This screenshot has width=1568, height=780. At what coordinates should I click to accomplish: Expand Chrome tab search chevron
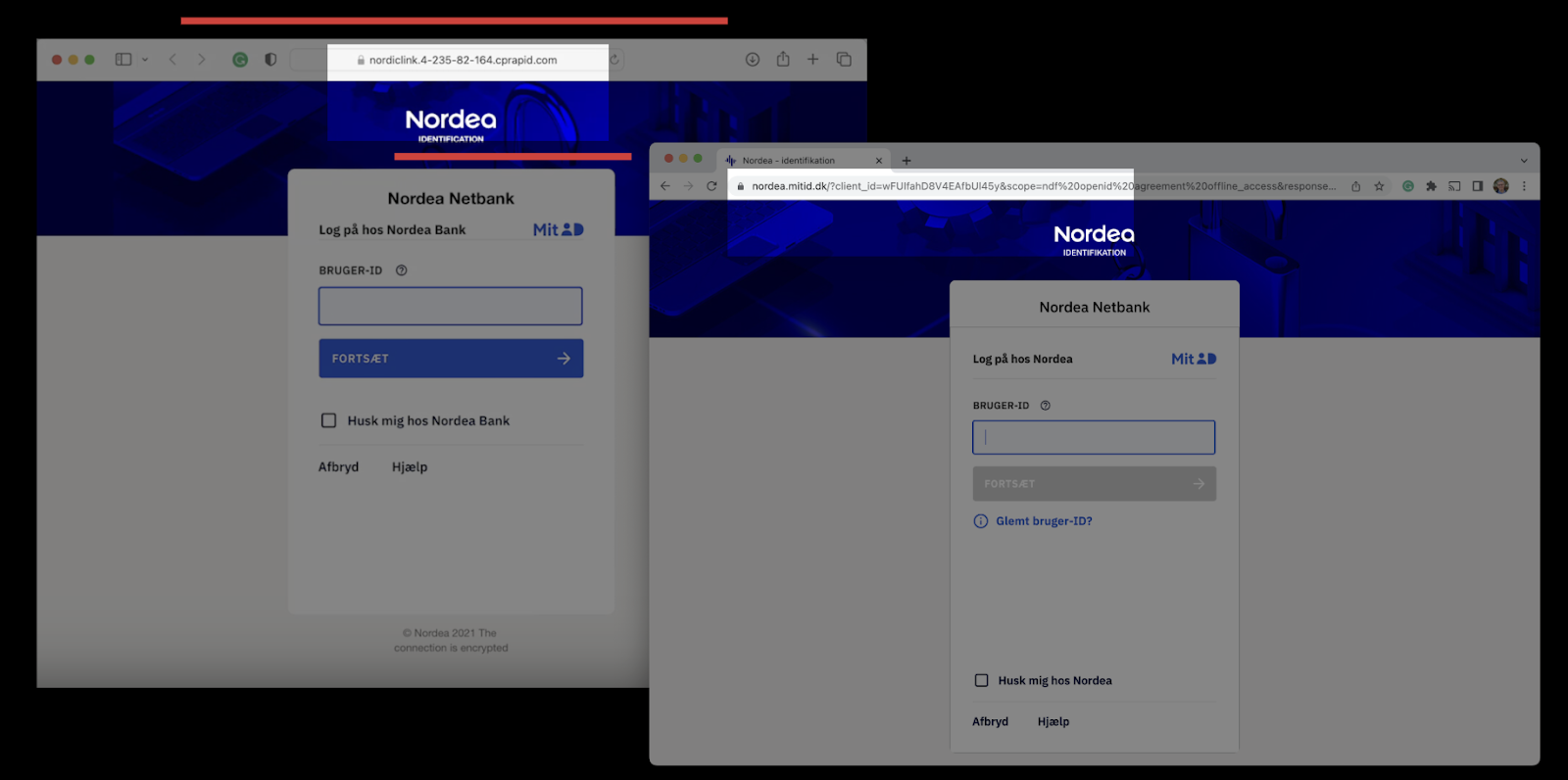pos(1524,161)
